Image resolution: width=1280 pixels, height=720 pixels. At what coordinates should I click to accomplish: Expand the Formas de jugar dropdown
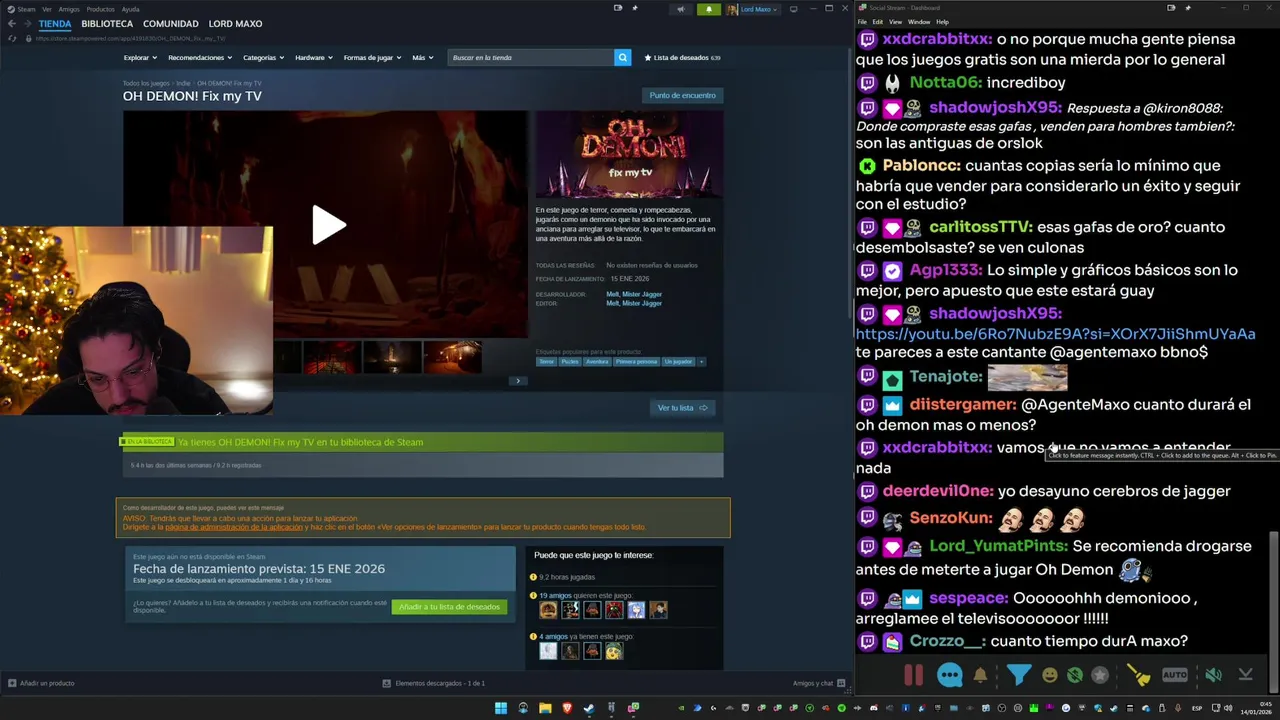point(372,57)
